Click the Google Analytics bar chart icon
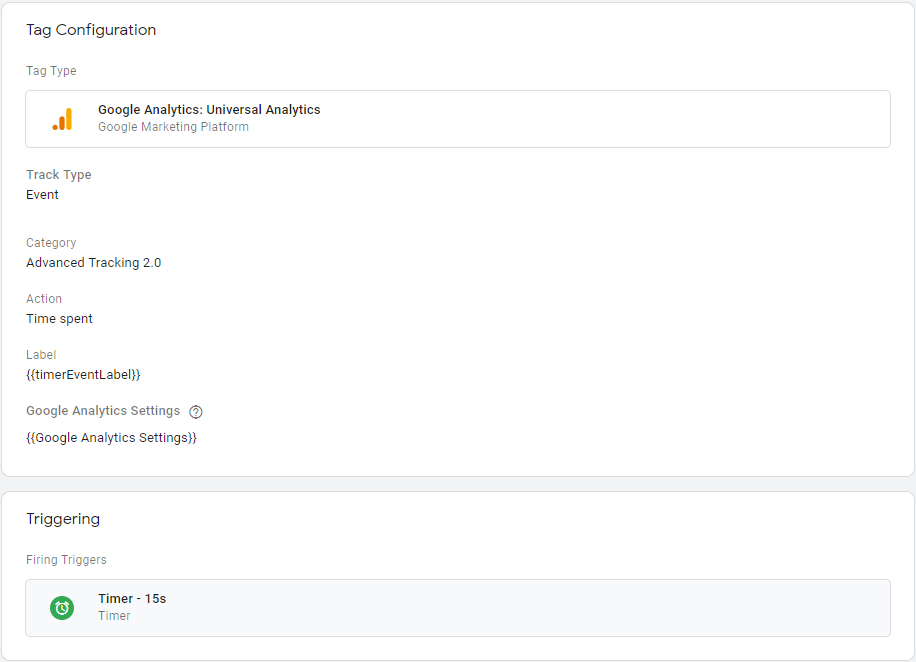 63,119
